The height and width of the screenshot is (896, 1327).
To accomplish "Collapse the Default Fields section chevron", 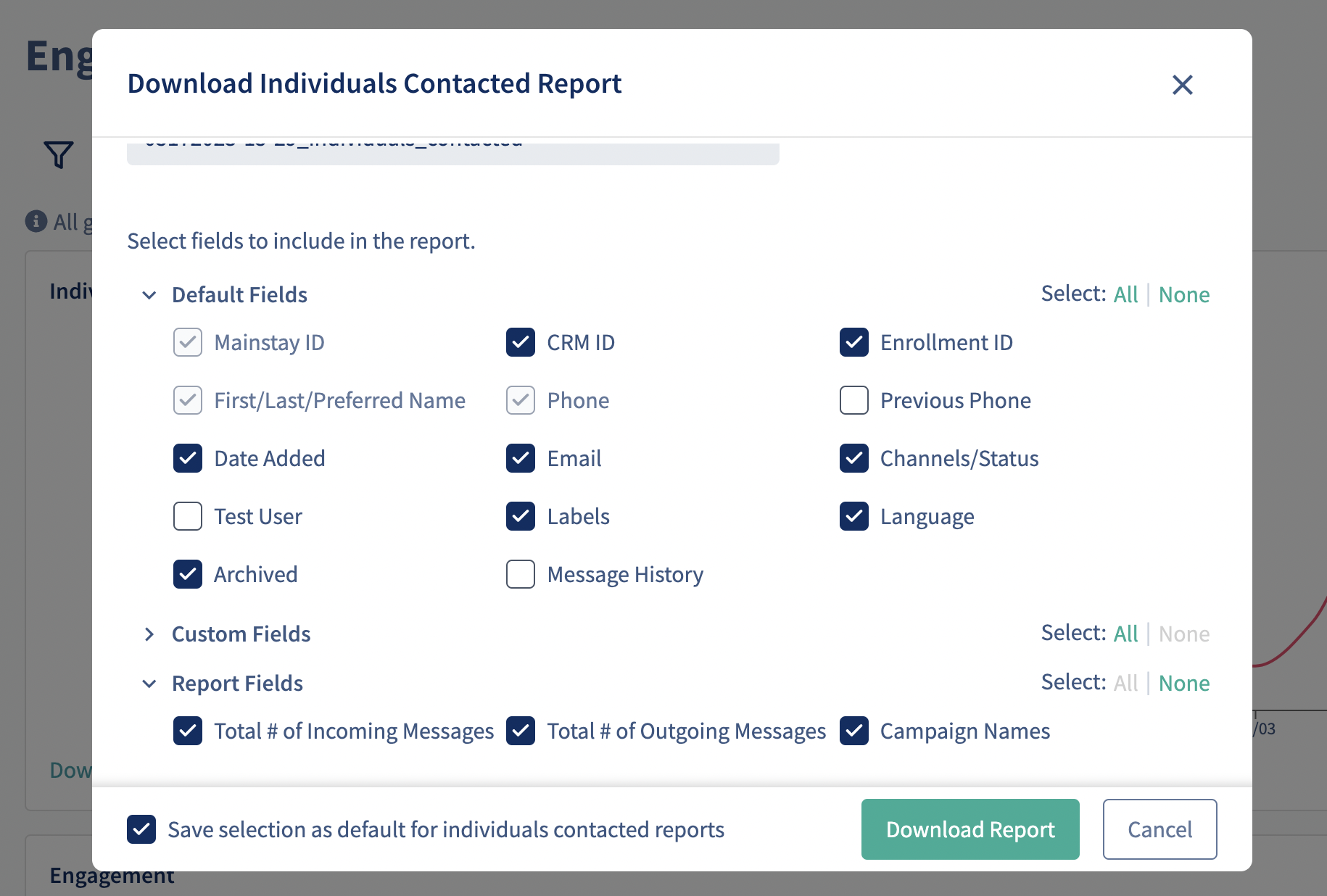I will (x=149, y=295).
